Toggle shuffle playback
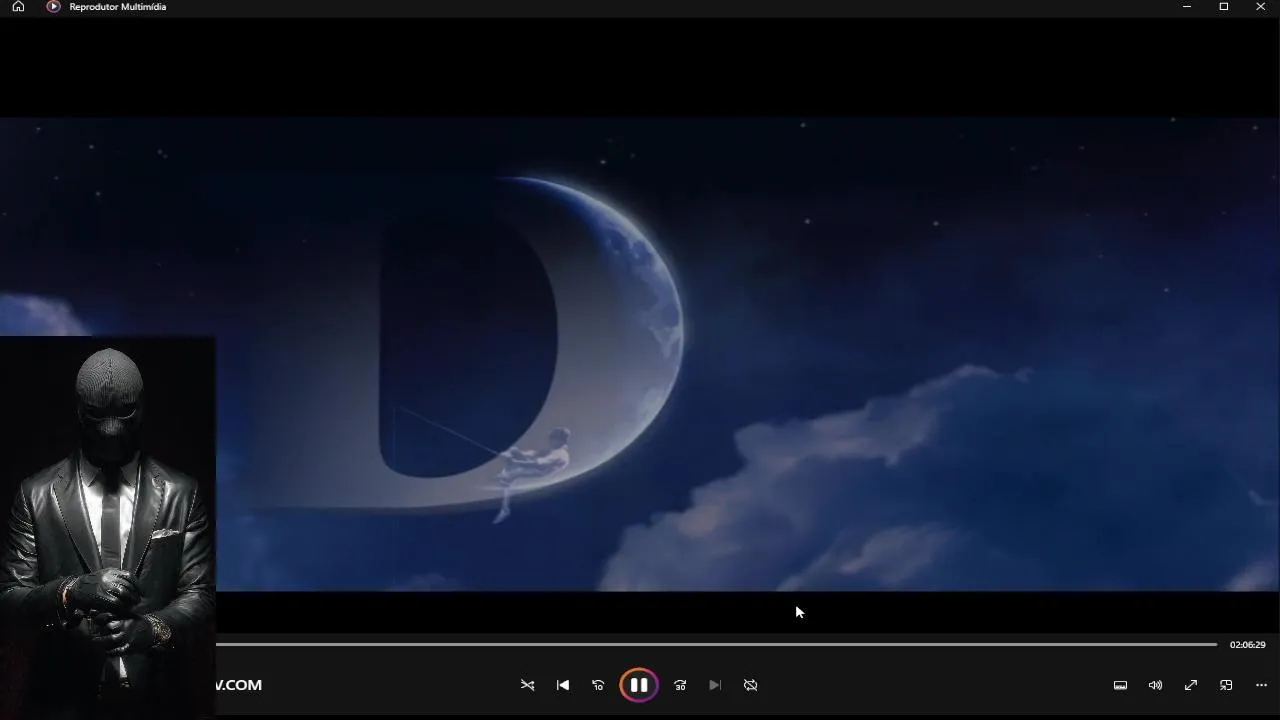The width and height of the screenshot is (1280, 720). click(527, 685)
